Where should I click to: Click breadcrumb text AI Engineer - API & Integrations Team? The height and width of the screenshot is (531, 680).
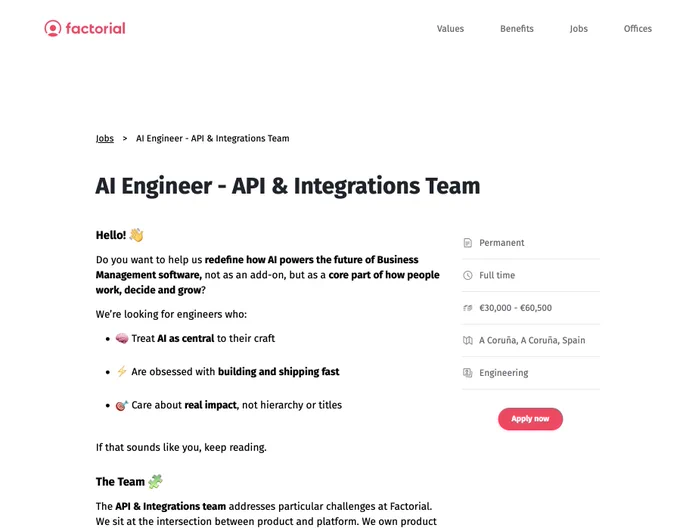[212, 138]
